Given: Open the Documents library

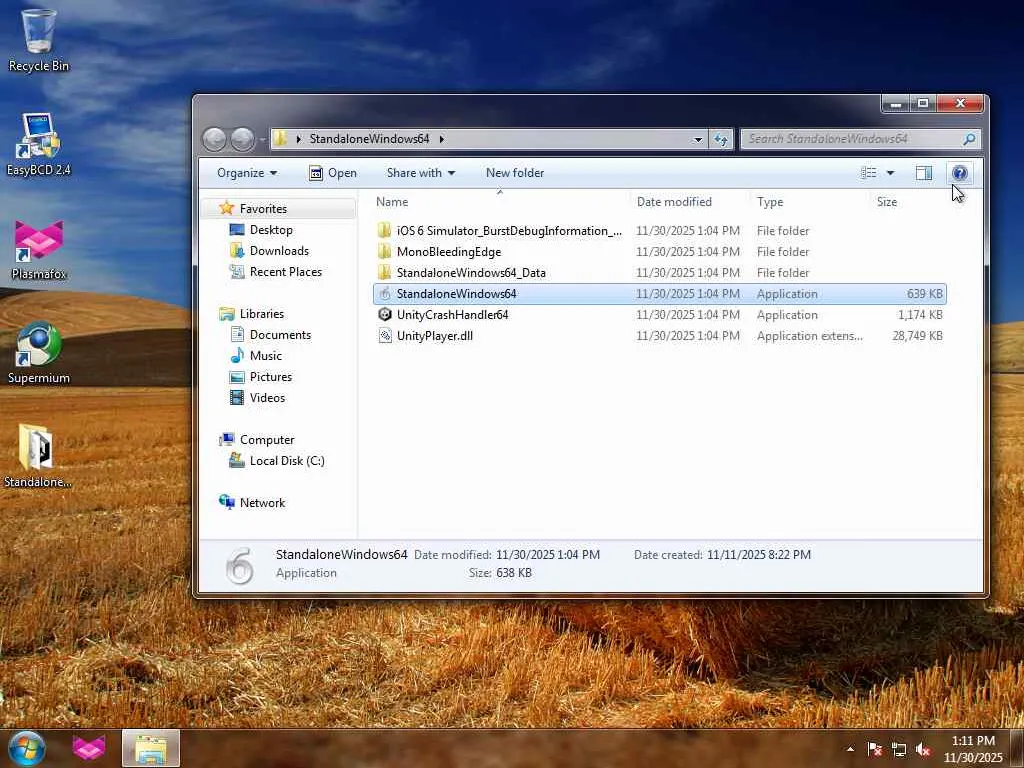Looking at the screenshot, I should (x=280, y=334).
